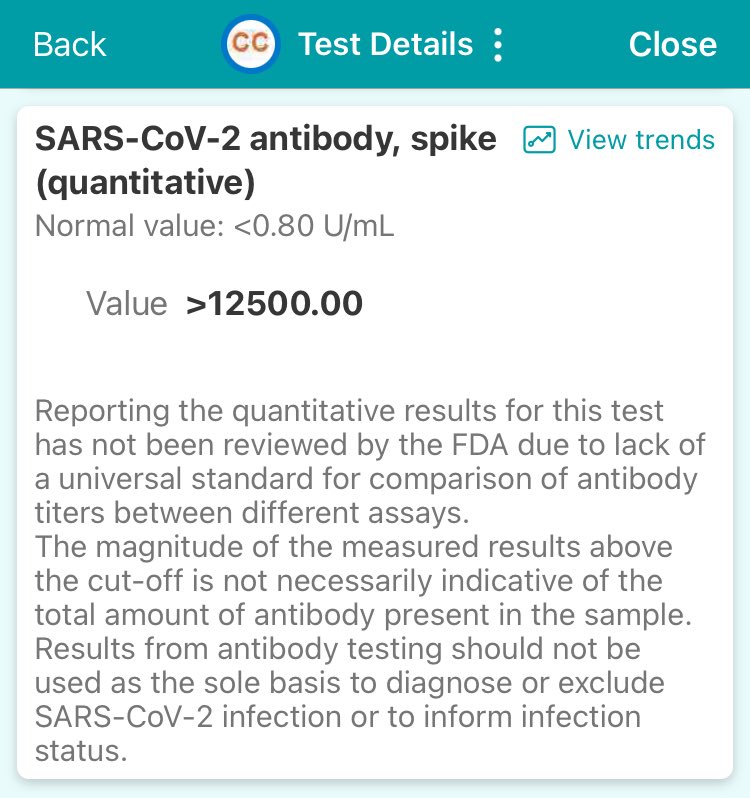The width and height of the screenshot is (750, 798).
Task: Select the >12500.00 result value
Action: [274, 304]
